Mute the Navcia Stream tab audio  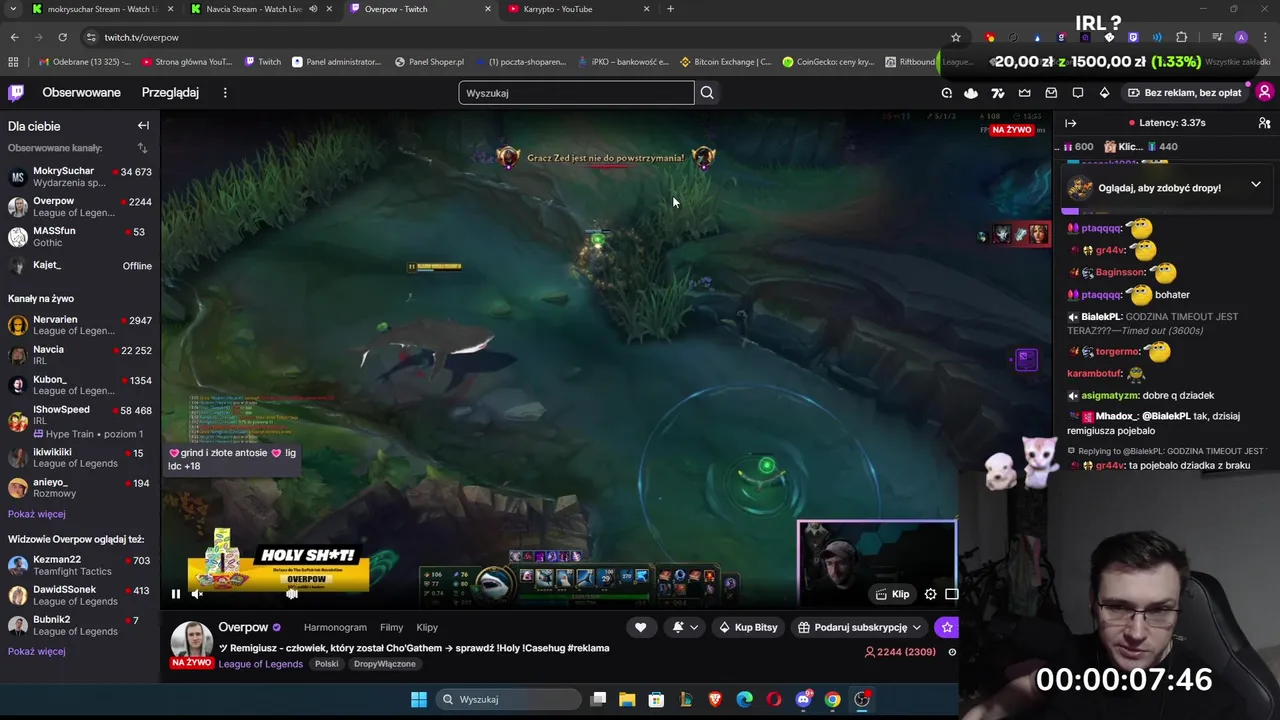click(313, 9)
